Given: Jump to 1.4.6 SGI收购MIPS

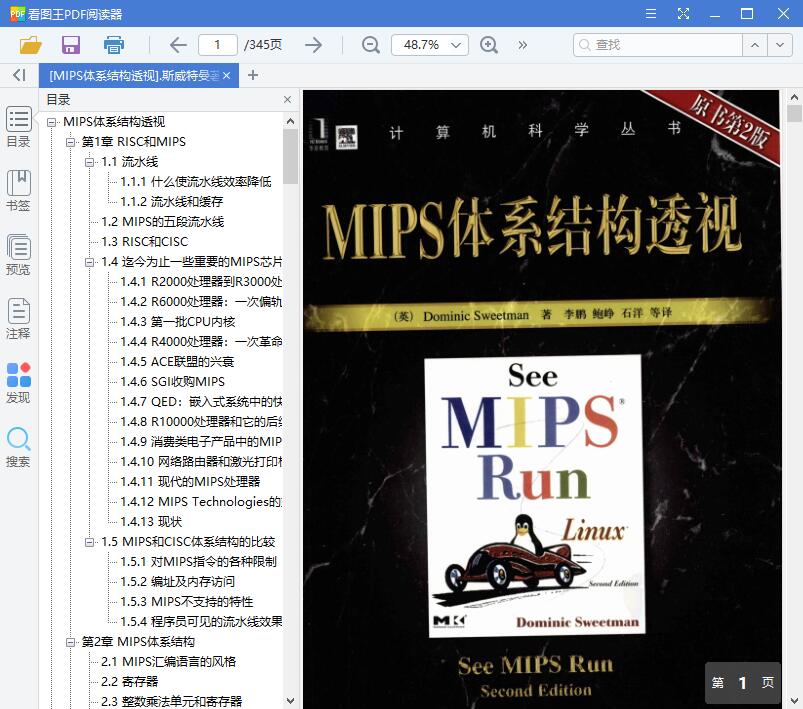Looking at the screenshot, I should 173,382.
